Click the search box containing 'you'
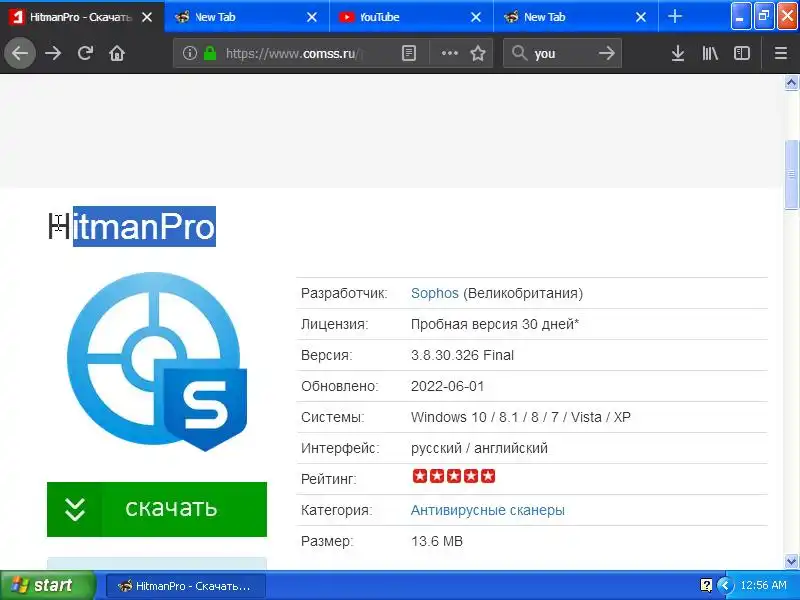This screenshot has height=600, width=800. click(562, 53)
